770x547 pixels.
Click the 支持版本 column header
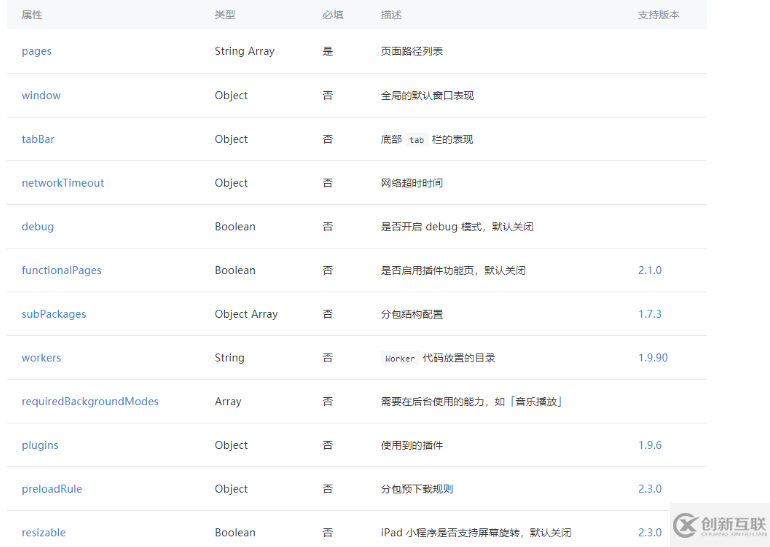pos(658,15)
